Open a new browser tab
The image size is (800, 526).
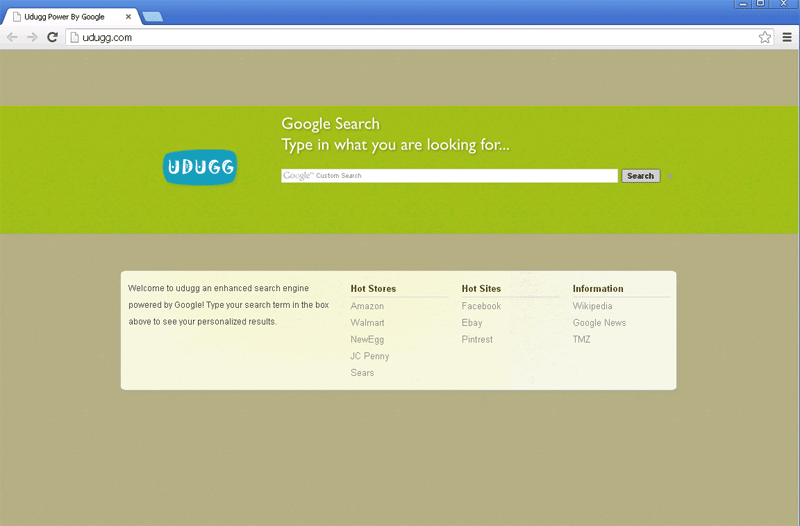click(x=153, y=17)
